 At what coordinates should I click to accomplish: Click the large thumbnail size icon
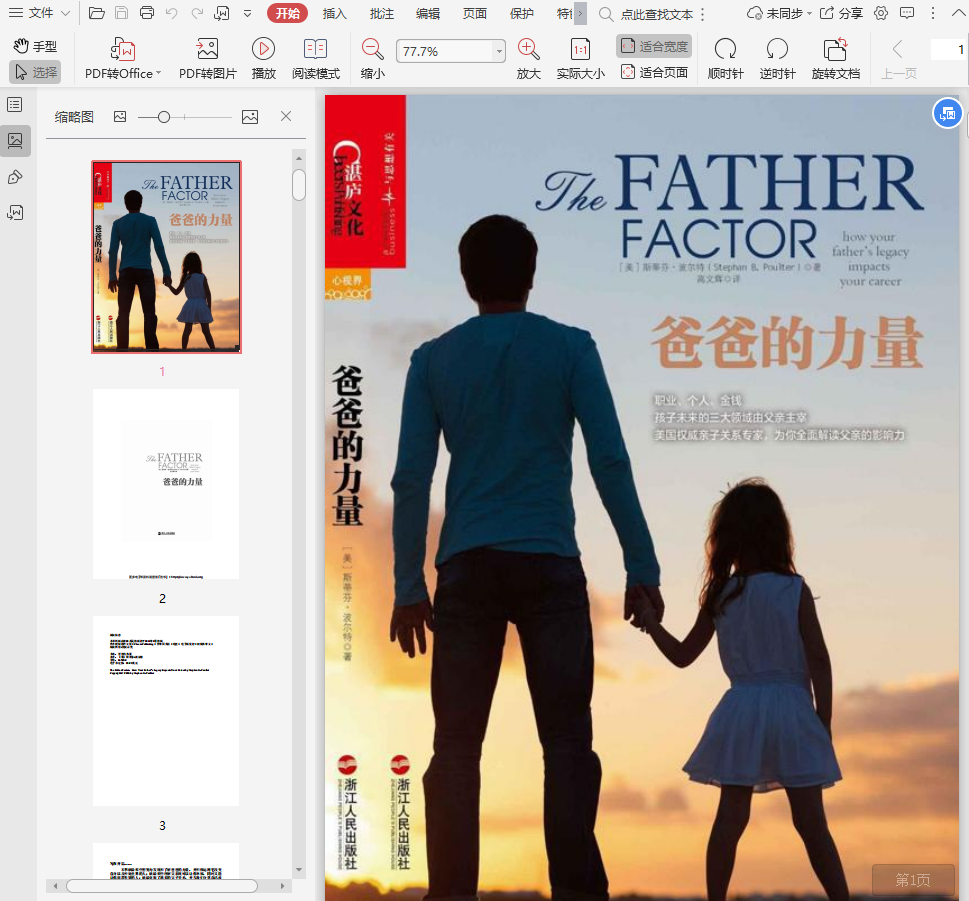[x=250, y=117]
